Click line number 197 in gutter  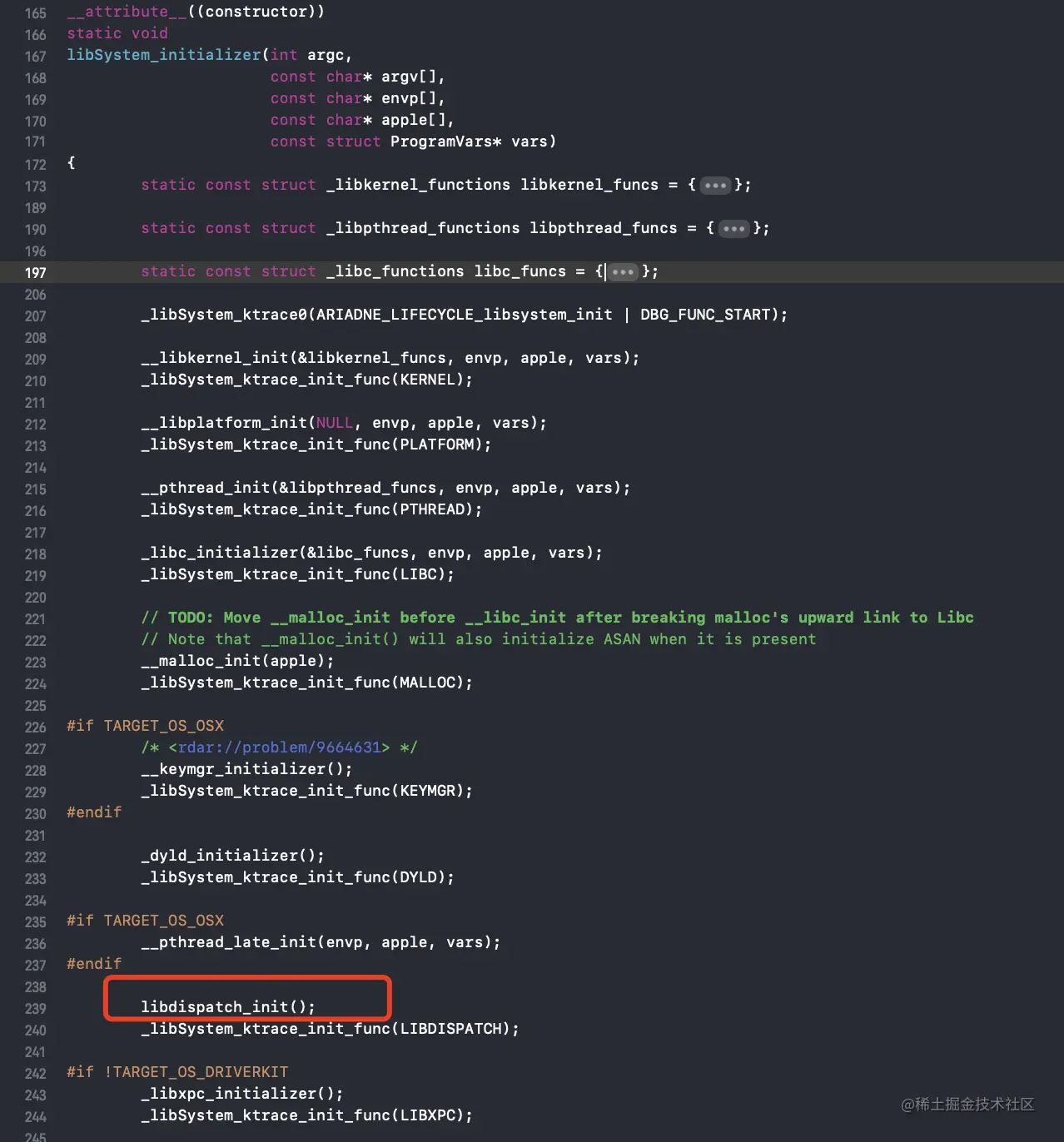tap(36, 272)
